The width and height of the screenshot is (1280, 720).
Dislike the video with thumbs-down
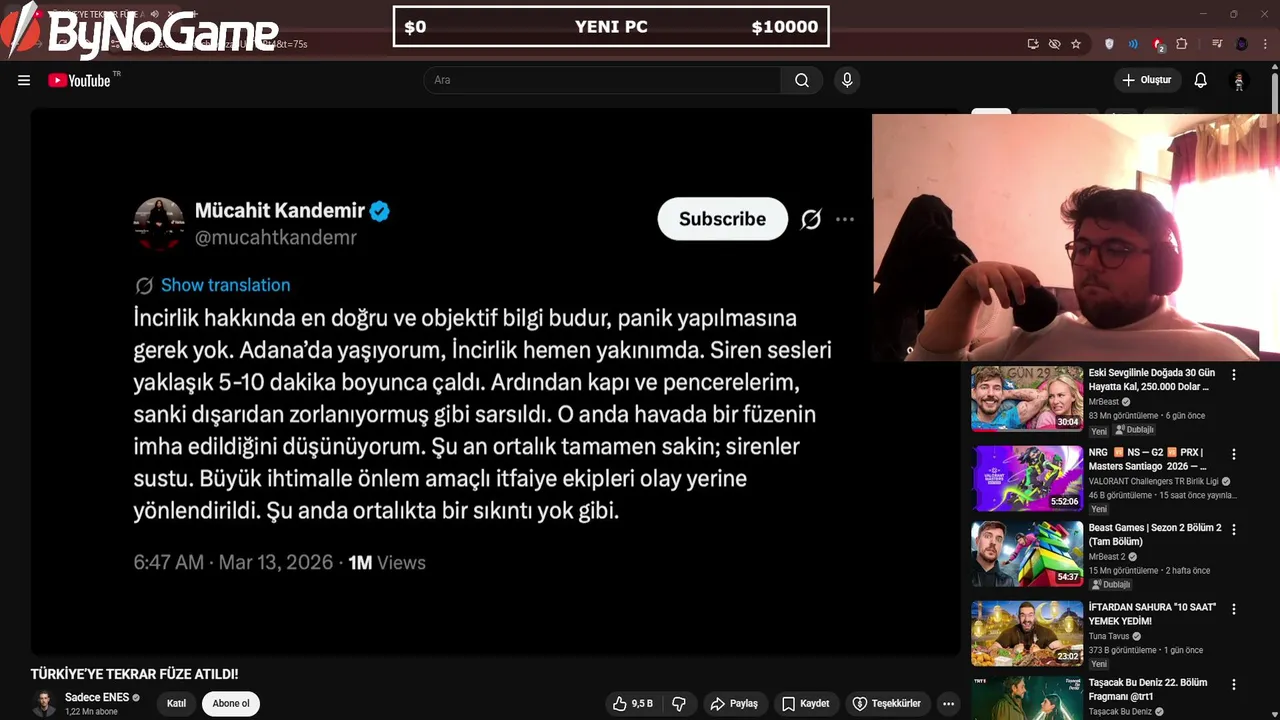pyautogui.click(x=679, y=703)
